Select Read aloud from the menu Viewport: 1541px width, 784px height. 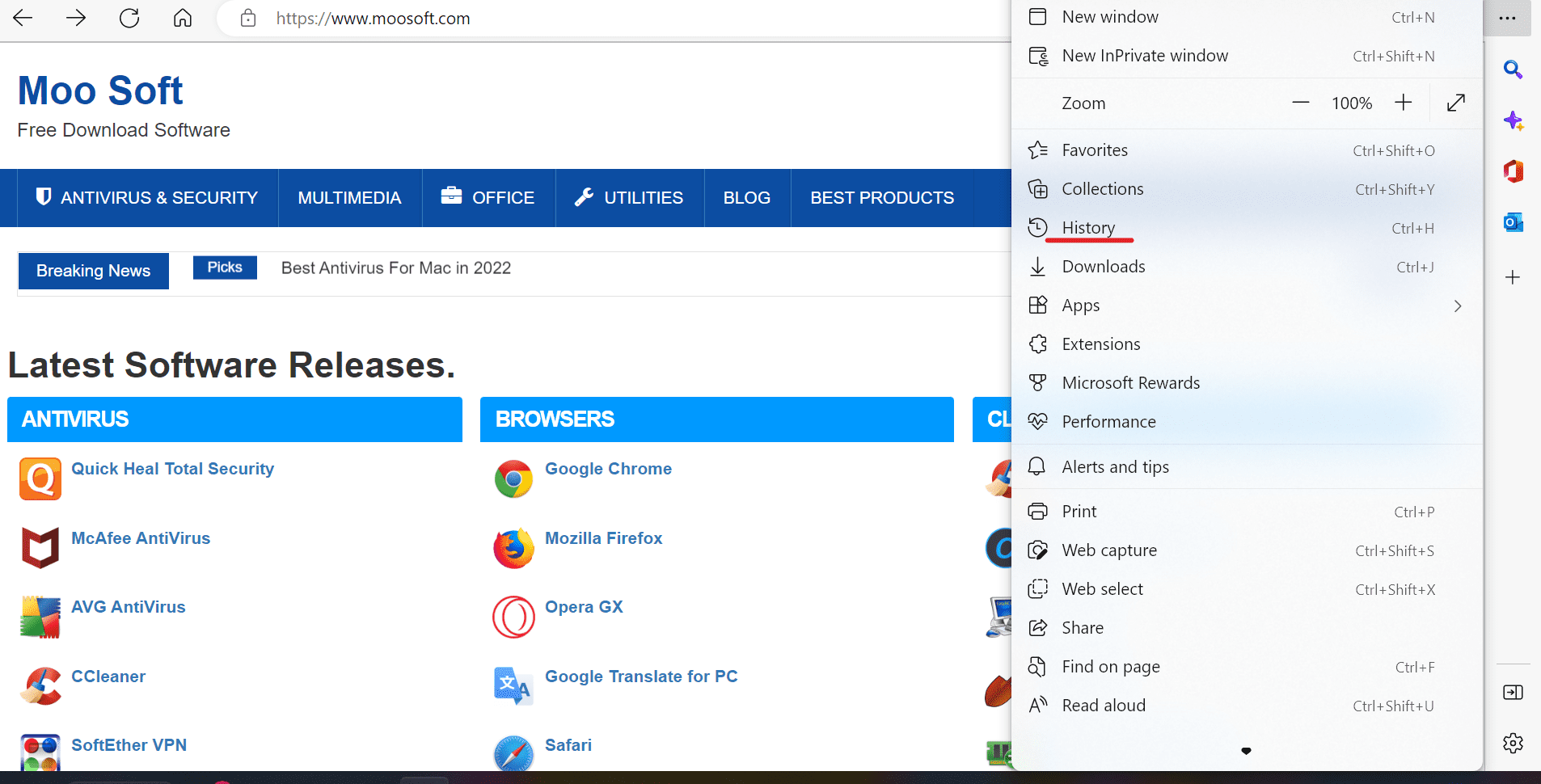point(1247,706)
